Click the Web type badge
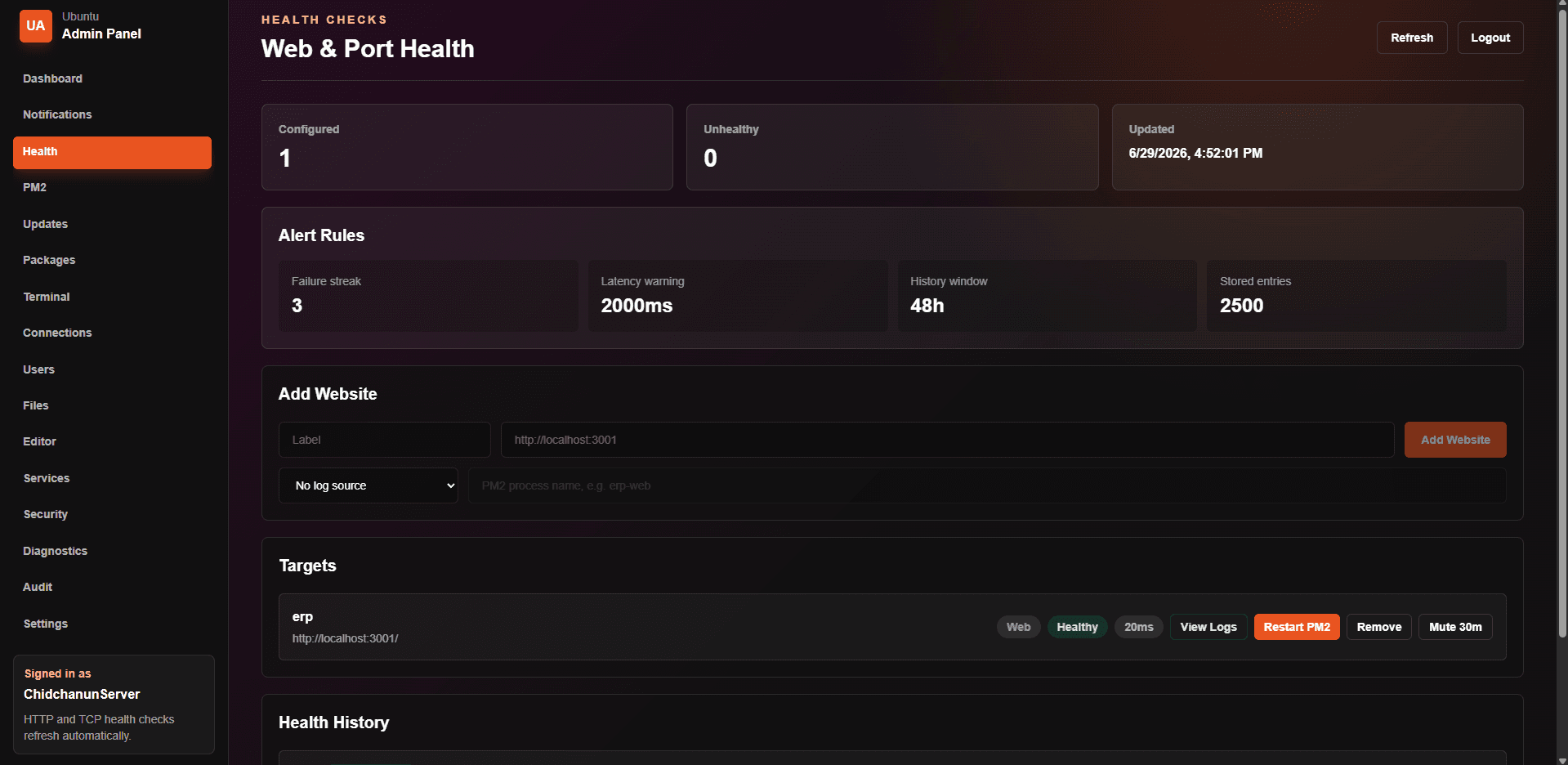The height and width of the screenshot is (765, 1568). click(x=1018, y=627)
